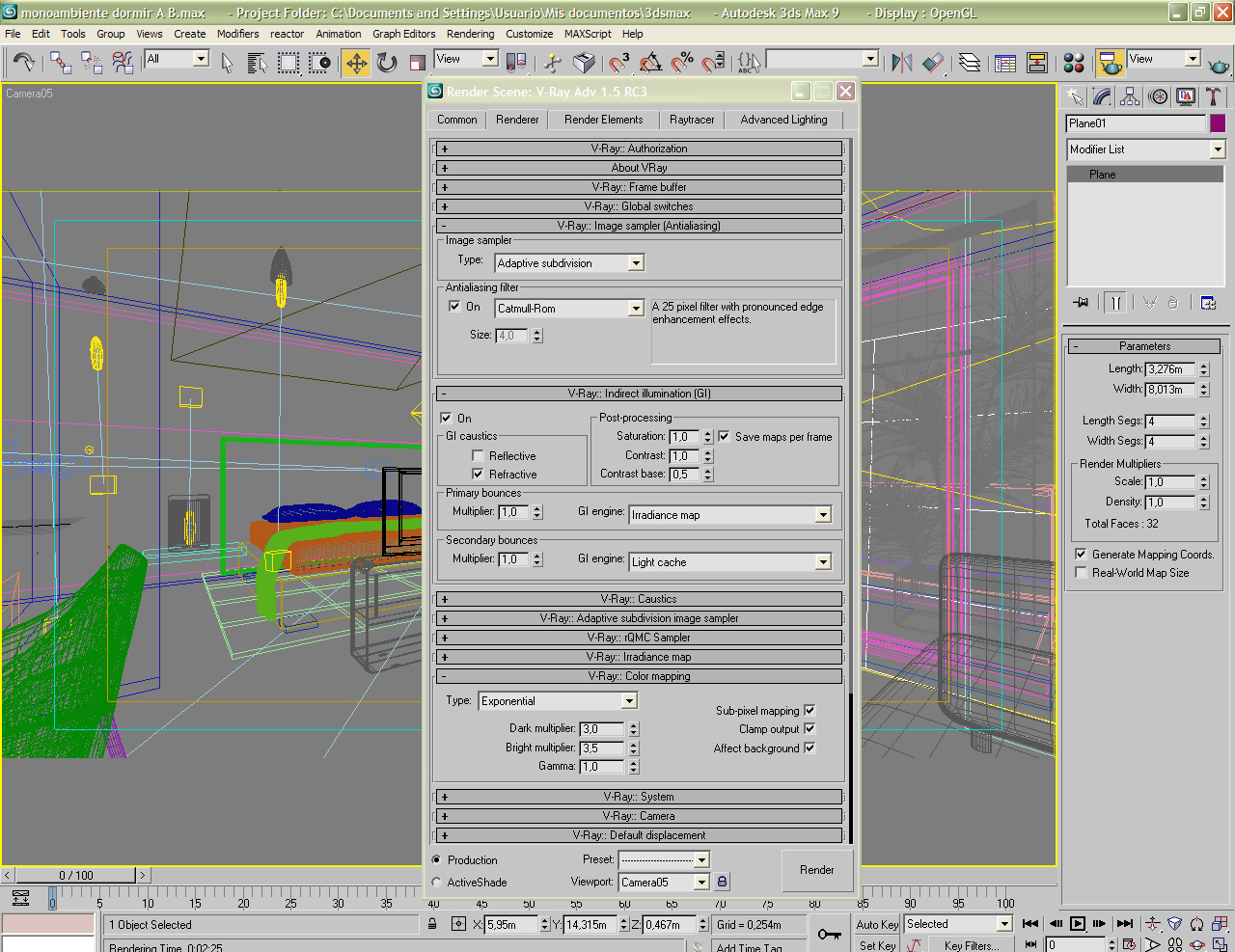
Task: Open the Layer Manager icon
Action: click(x=971, y=64)
